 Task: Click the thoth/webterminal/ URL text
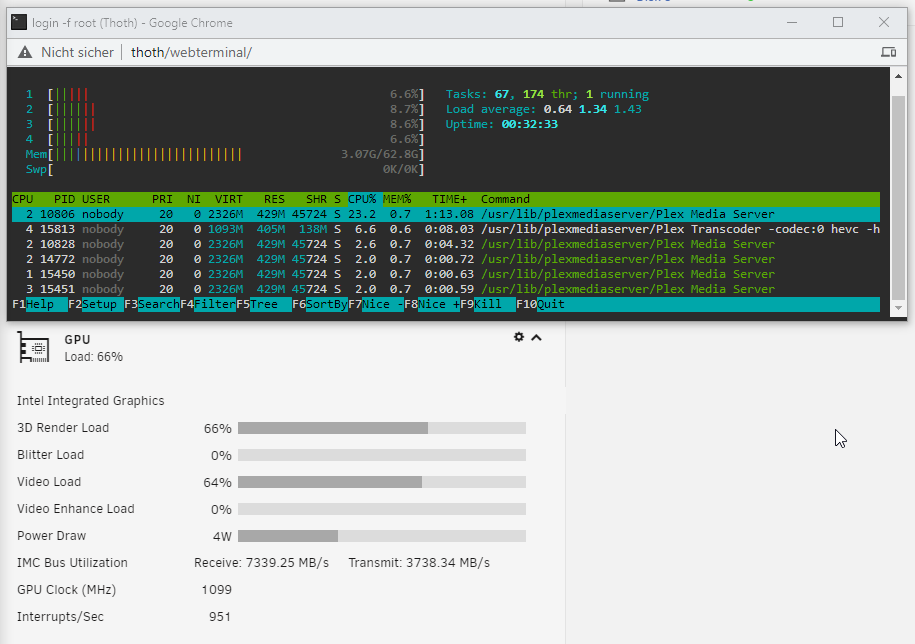tap(191, 52)
